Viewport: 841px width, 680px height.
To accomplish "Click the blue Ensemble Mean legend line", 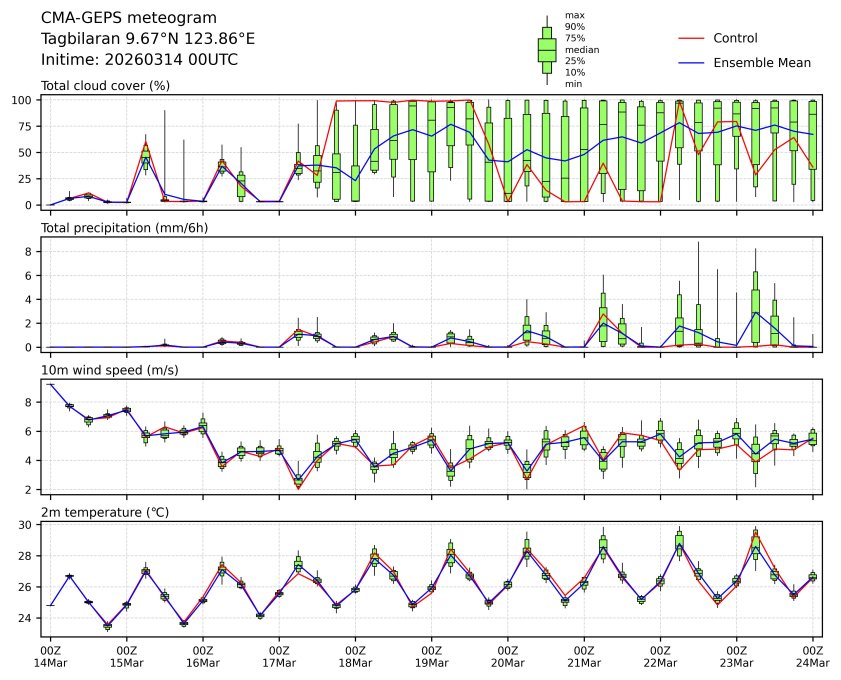I will click(692, 62).
